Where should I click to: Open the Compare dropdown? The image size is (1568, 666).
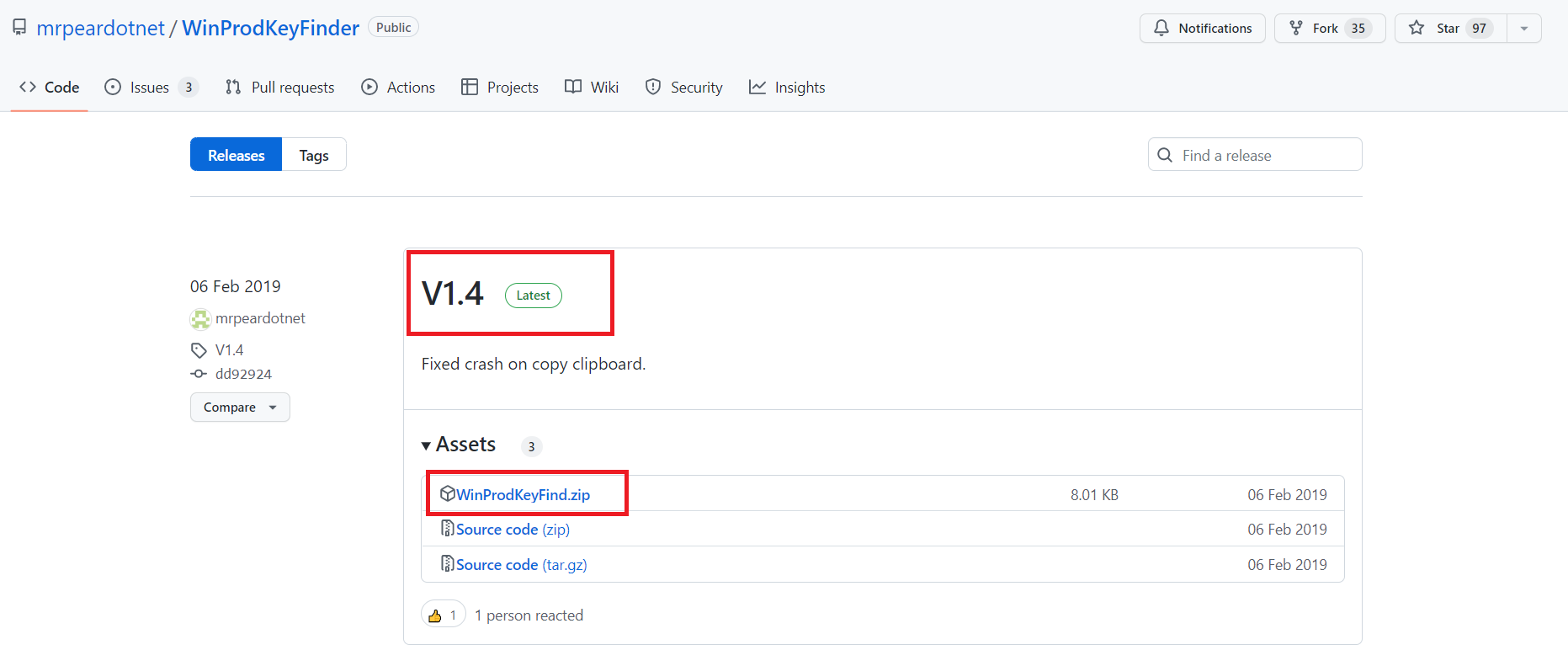pyautogui.click(x=240, y=408)
